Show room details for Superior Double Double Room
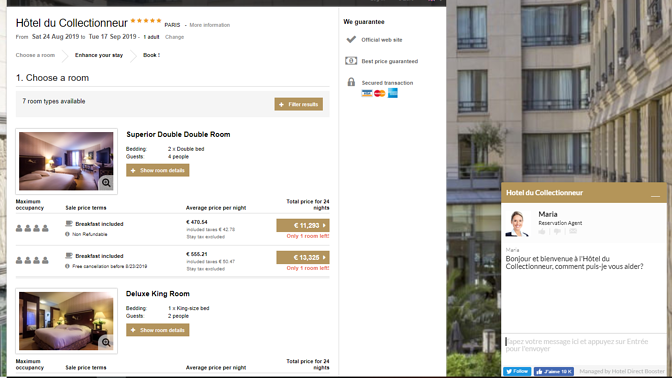 point(158,170)
